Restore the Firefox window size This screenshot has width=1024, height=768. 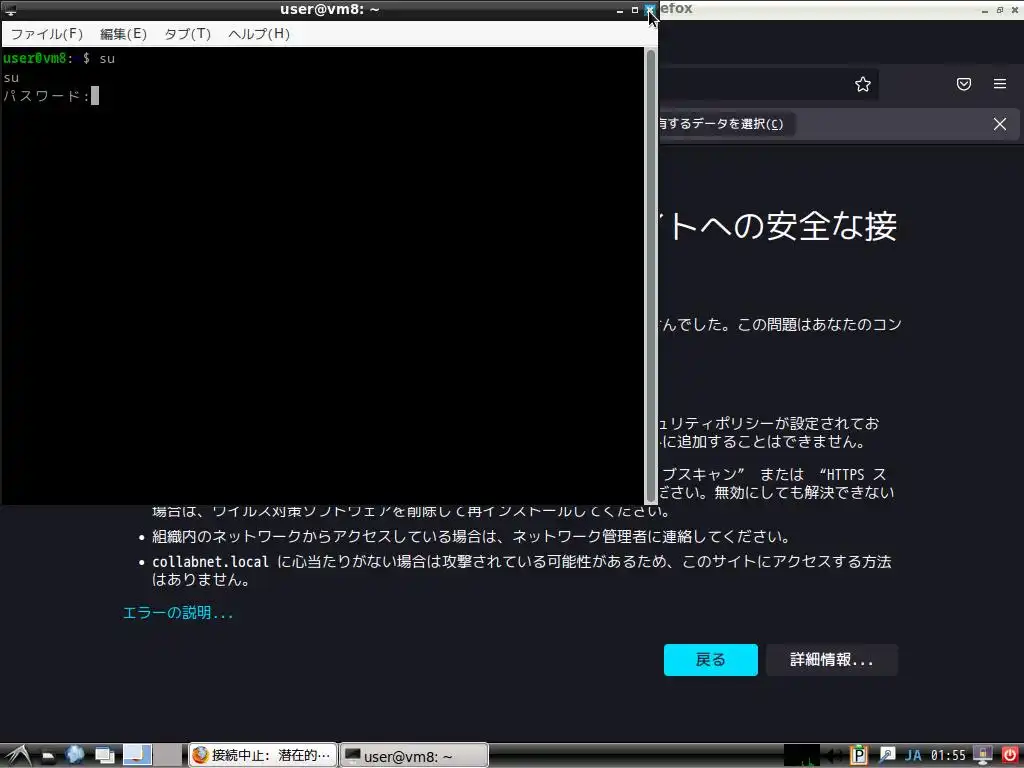(x=1000, y=10)
